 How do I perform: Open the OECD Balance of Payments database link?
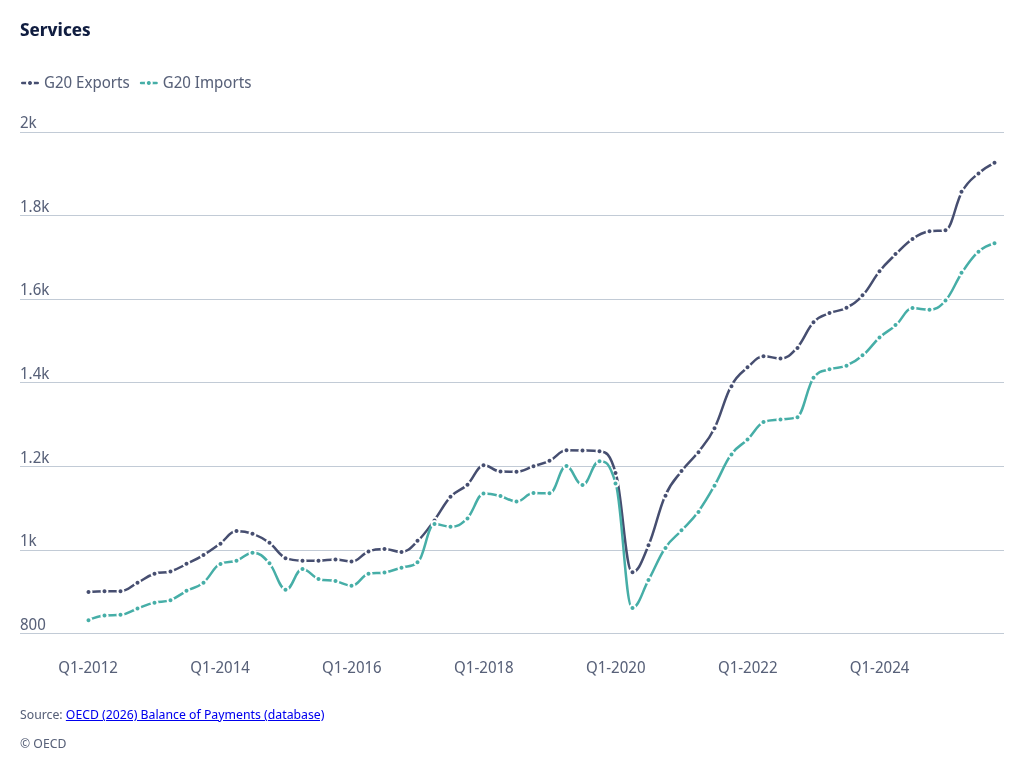[x=195, y=714]
